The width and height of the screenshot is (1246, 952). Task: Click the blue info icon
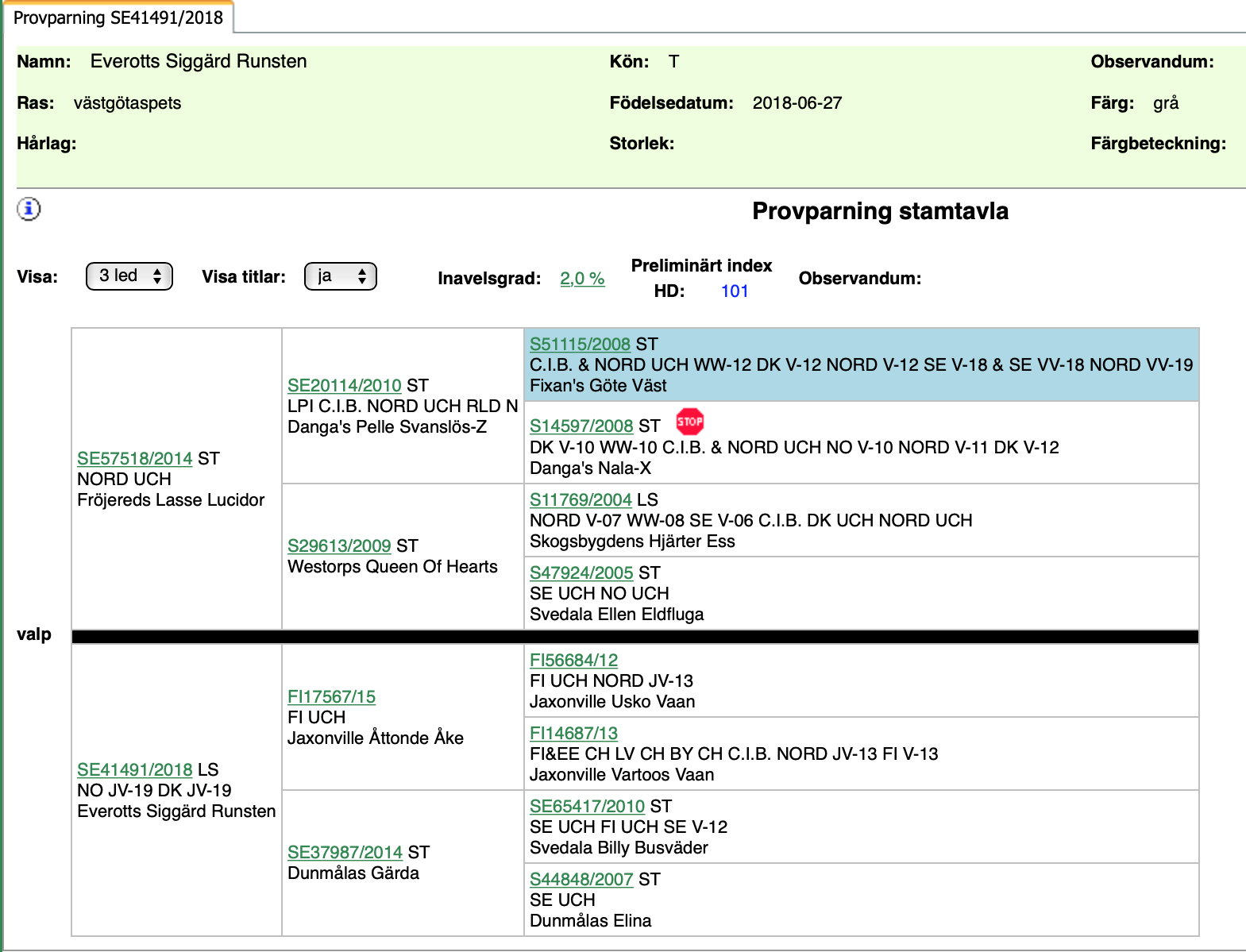point(29,209)
